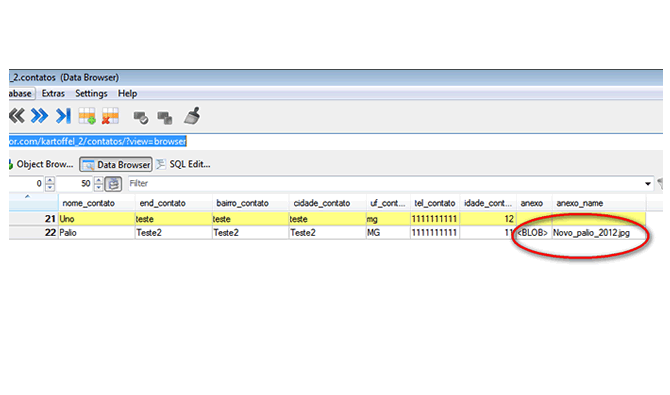Decrease the offset value 0 with down arrow
Image resolution: width=670 pixels, height=395 pixels.
50,187
